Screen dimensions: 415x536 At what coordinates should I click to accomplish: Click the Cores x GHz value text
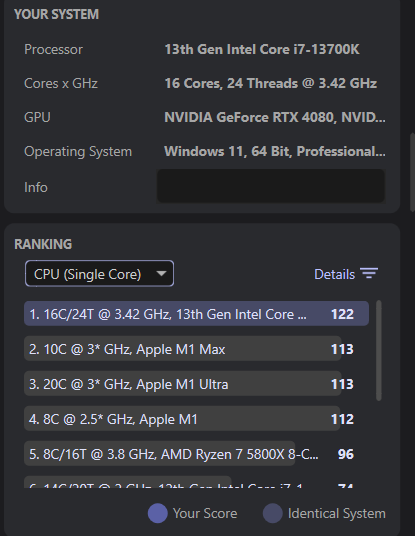point(271,83)
